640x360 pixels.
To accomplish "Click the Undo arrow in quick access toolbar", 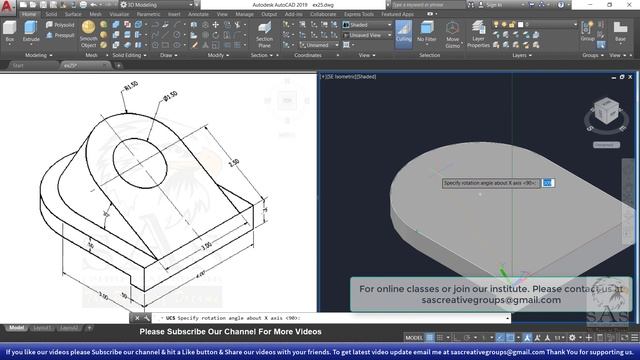I will coord(93,5).
